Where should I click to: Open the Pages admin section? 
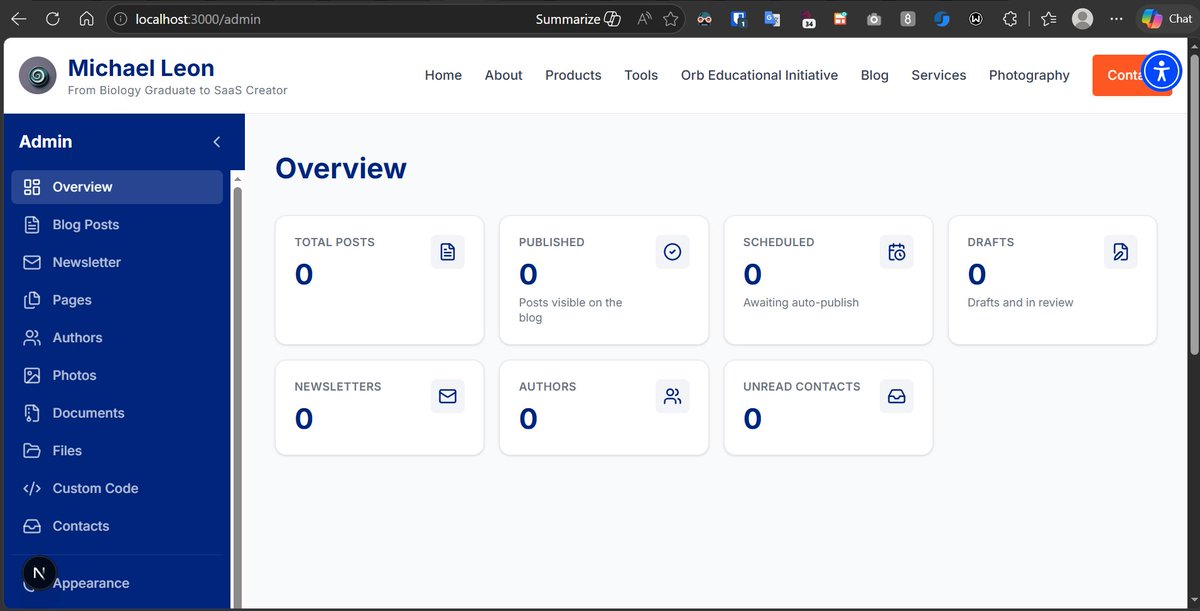pyautogui.click(x=117, y=300)
